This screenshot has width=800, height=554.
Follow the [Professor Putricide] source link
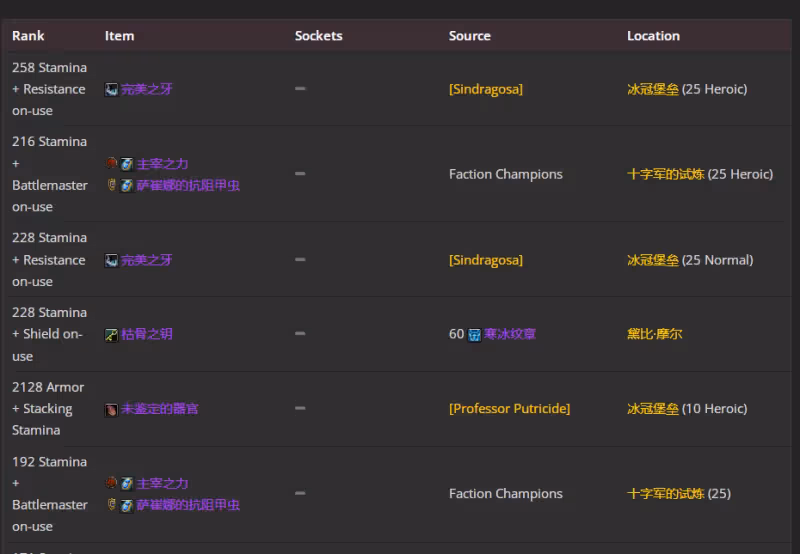[x=510, y=409]
